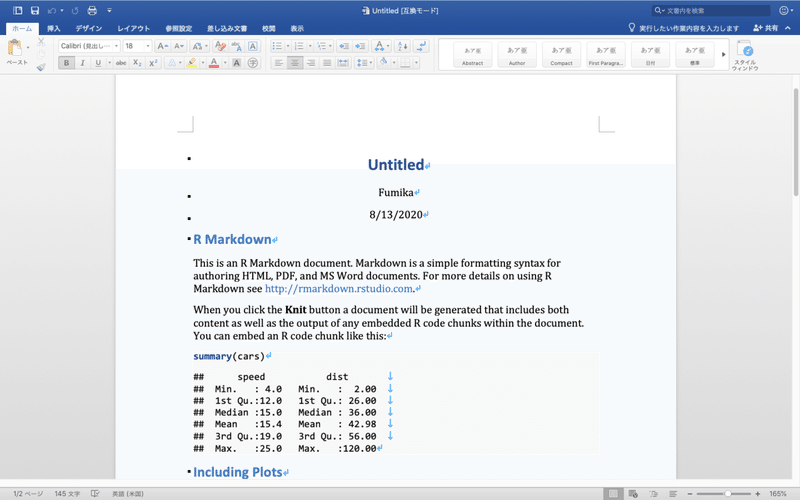
Task: Increase font size with the larger A icon
Action: pos(162,46)
